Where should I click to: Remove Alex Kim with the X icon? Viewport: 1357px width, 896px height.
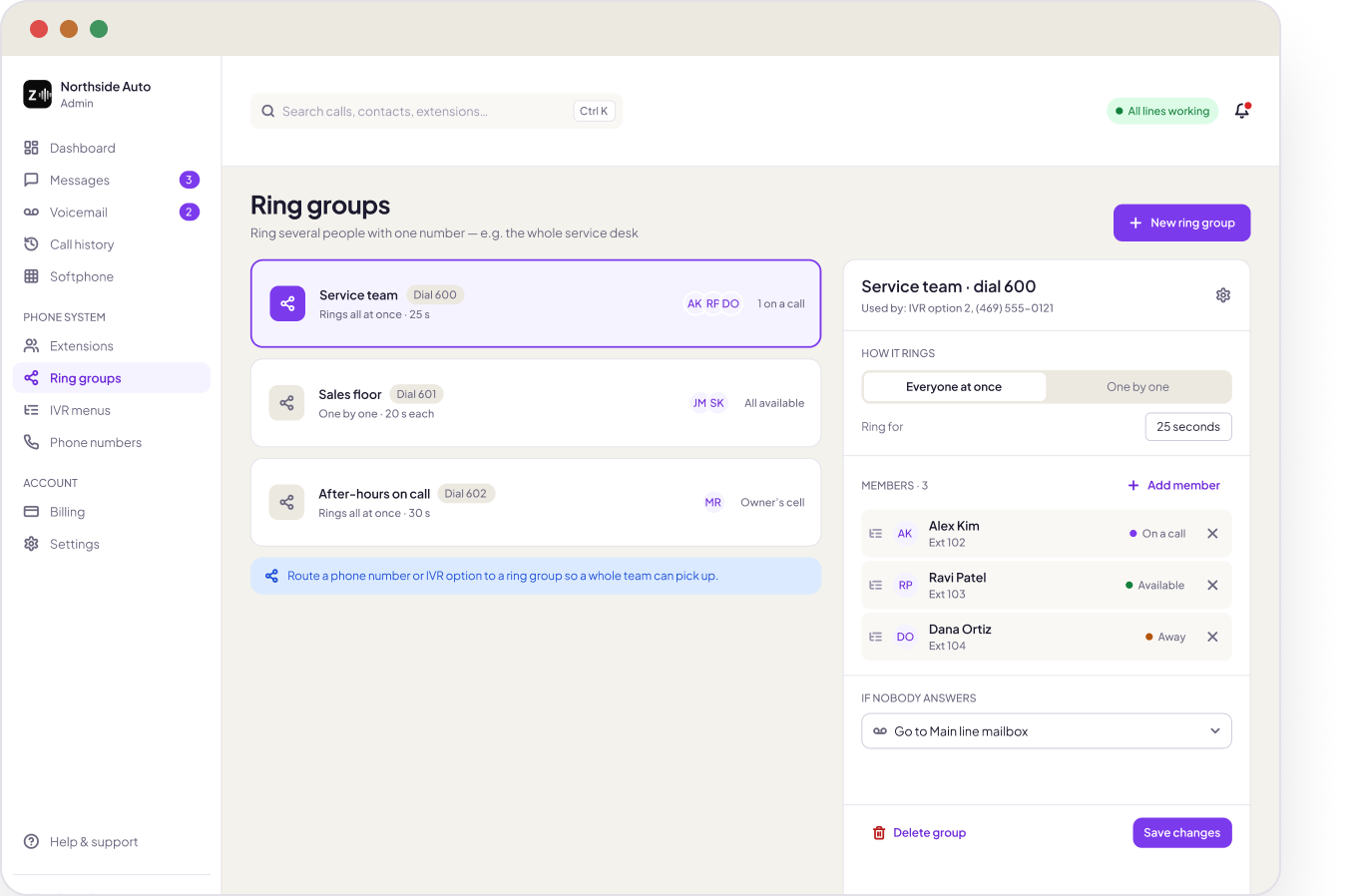[1212, 534]
